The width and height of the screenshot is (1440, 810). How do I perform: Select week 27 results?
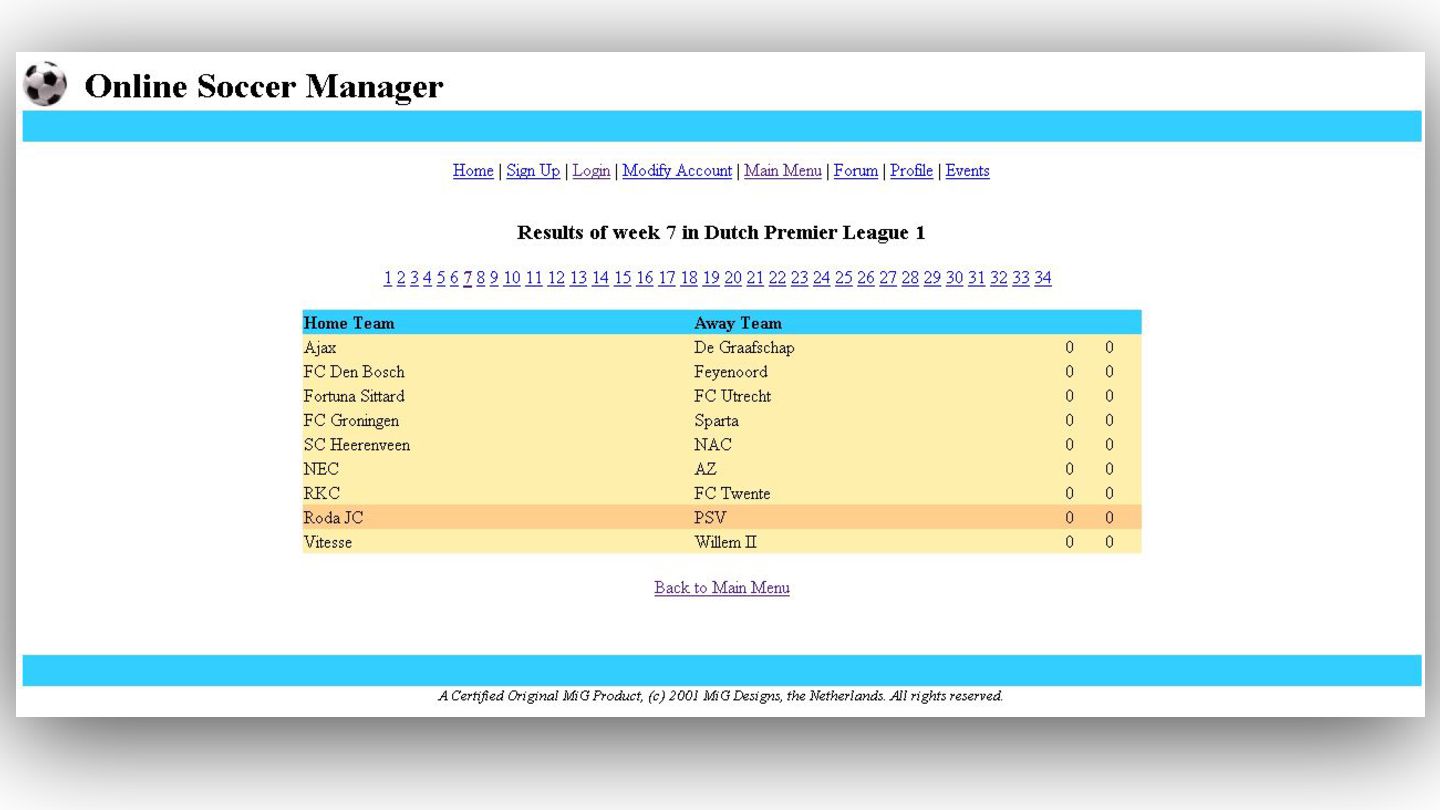888,277
